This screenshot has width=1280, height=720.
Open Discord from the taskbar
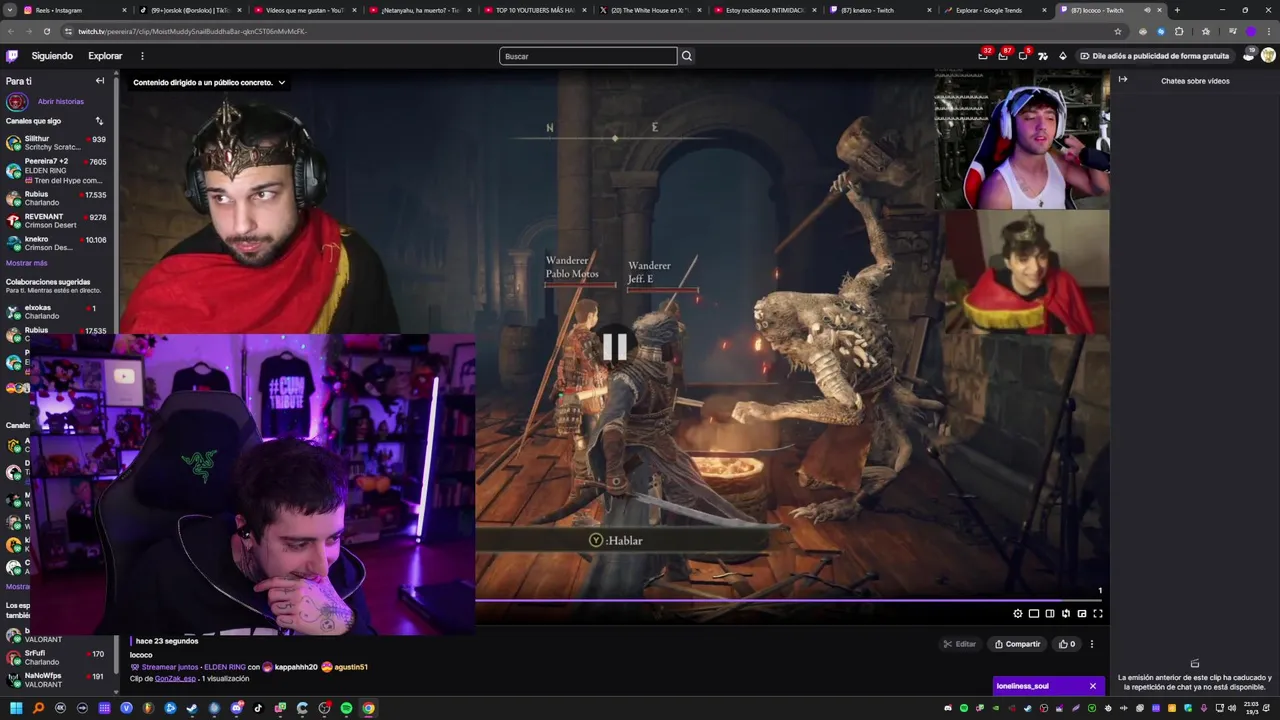[x=236, y=708]
